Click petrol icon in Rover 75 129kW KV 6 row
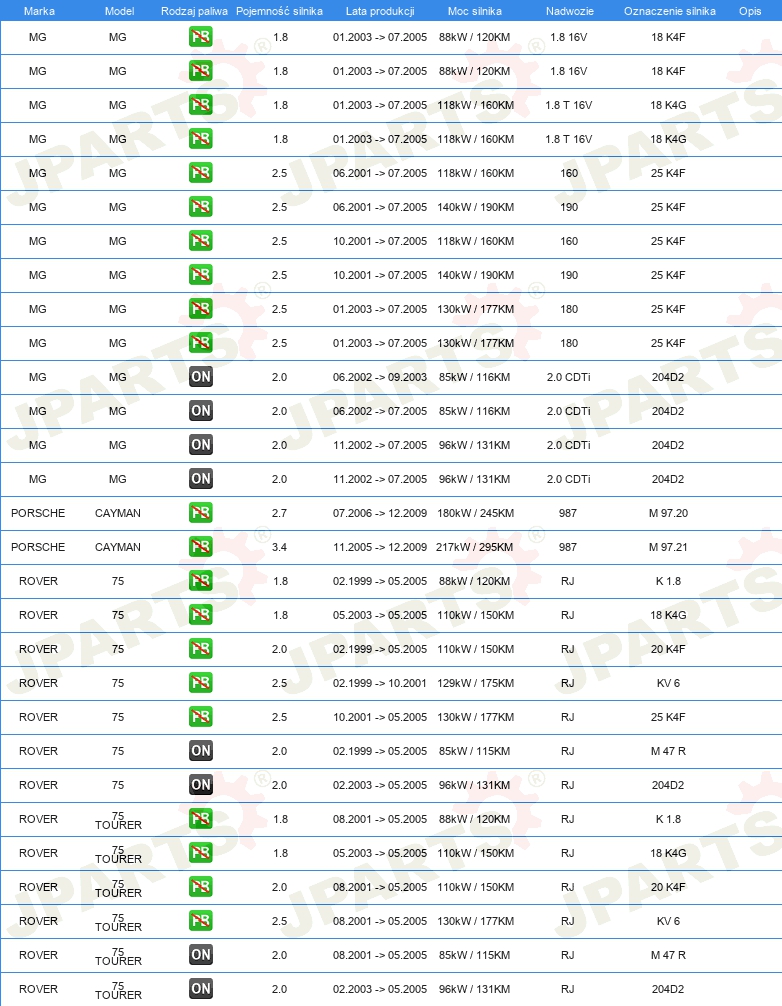The width and height of the screenshot is (782, 1006). [201, 683]
